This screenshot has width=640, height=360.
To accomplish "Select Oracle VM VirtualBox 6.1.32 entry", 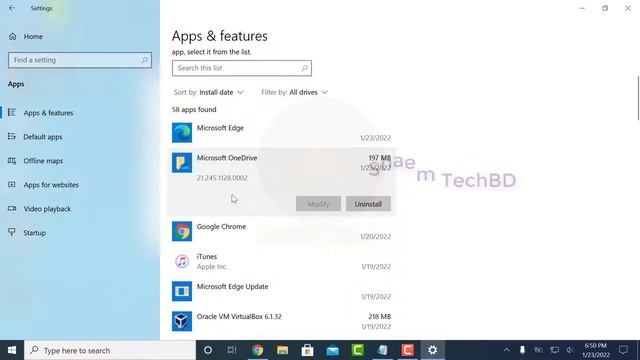I will coord(281,322).
